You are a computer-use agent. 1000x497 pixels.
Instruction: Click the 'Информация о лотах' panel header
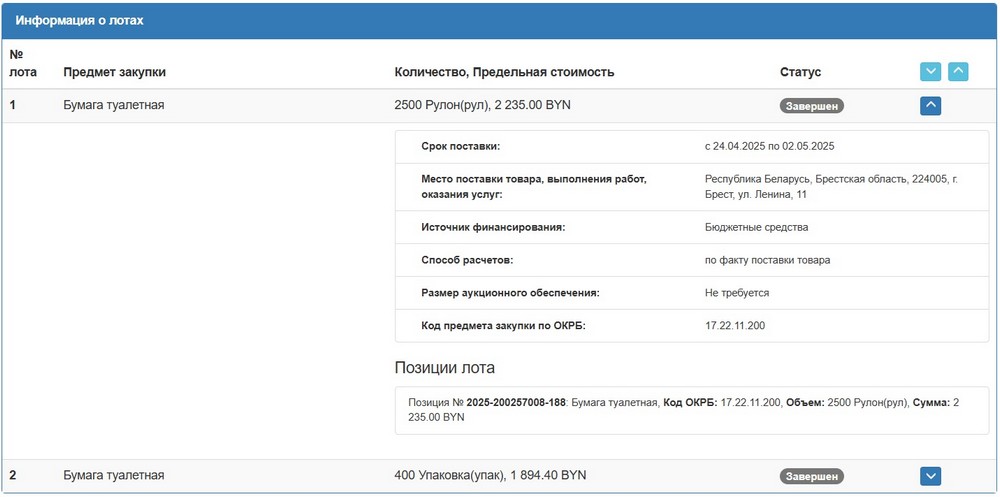point(79,20)
